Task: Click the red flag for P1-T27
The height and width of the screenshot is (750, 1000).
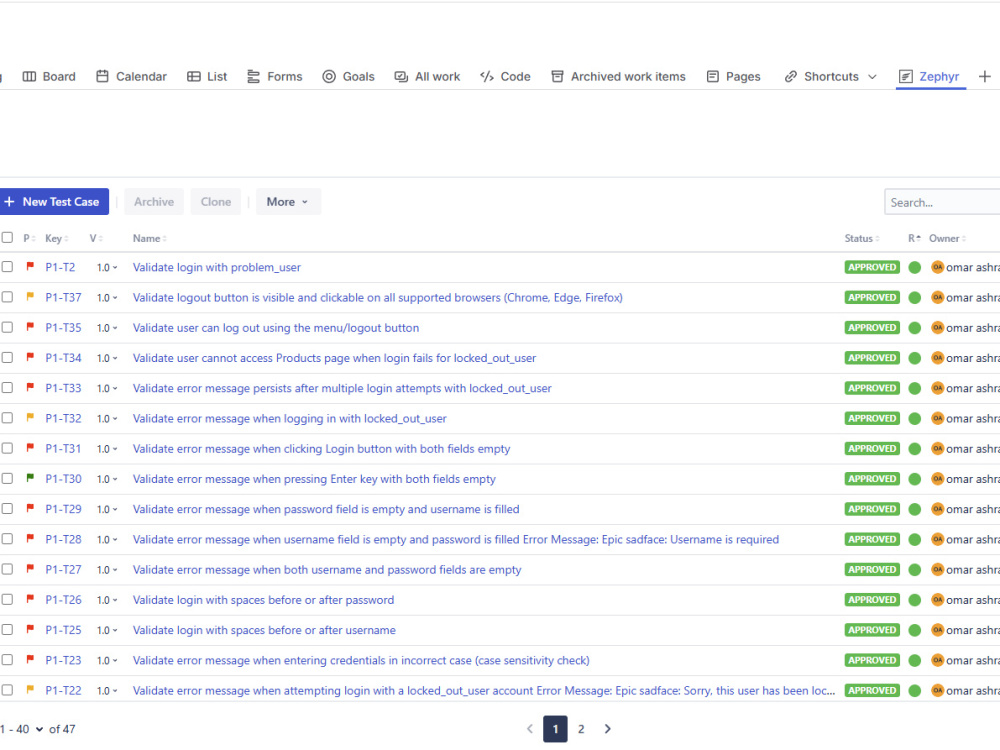Action: tap(30, 568)
